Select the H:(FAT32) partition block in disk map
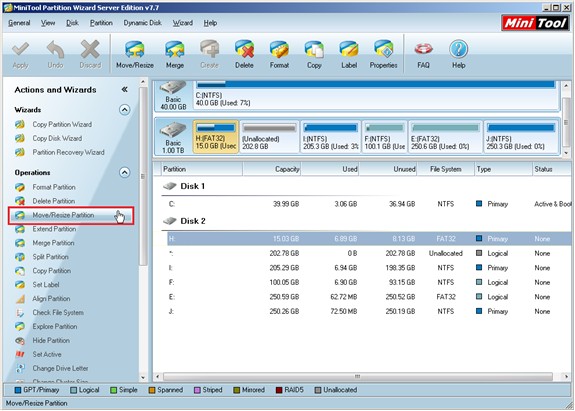This screenshot has height=411, width=575. (216, 137)
